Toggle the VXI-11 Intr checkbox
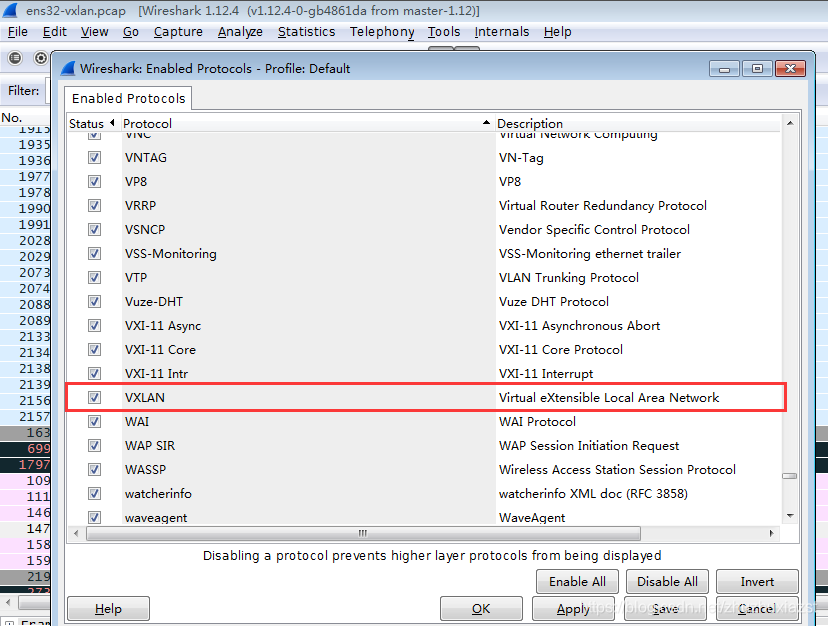This screenshot has width=828, height=626. pos(95,373)
